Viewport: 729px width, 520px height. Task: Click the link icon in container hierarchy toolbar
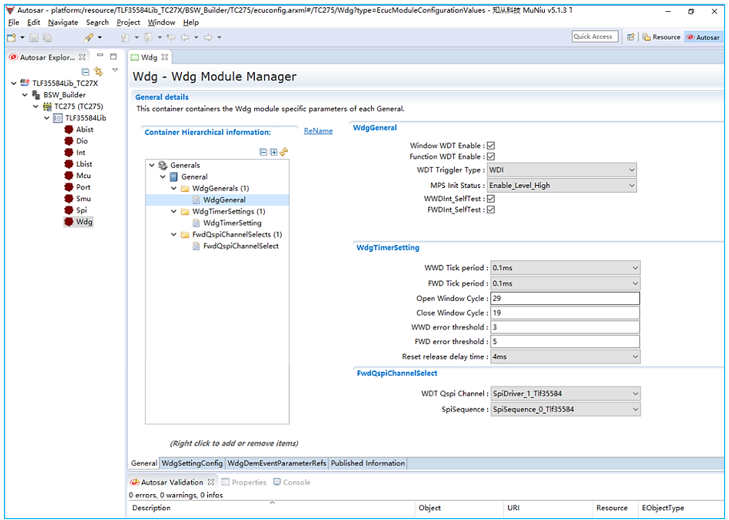(x=284, y=152)
